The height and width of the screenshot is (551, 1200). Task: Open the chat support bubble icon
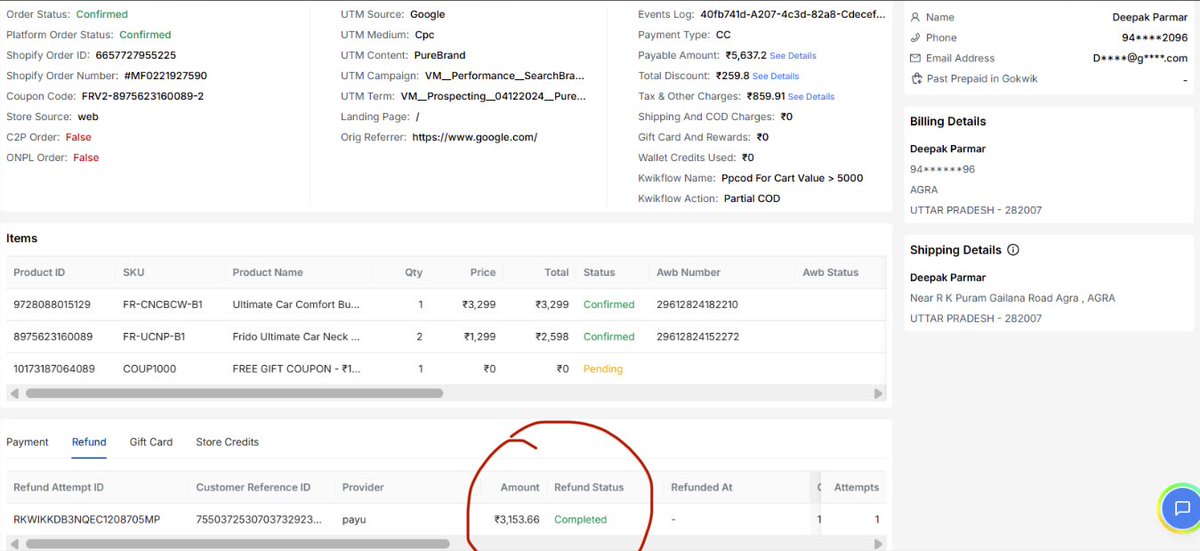[x=1181, y=508]
